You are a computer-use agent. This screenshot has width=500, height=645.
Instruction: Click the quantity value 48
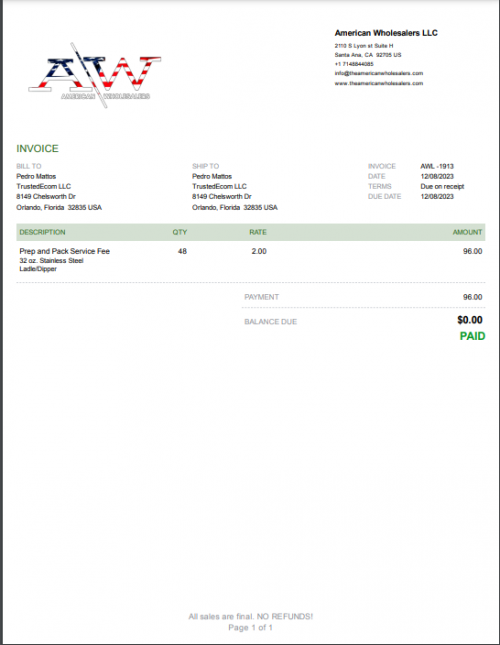[x=182, y=251]
